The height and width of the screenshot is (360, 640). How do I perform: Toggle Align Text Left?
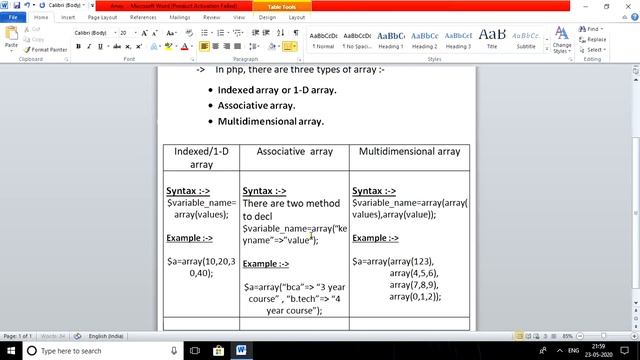pos(204,47)
